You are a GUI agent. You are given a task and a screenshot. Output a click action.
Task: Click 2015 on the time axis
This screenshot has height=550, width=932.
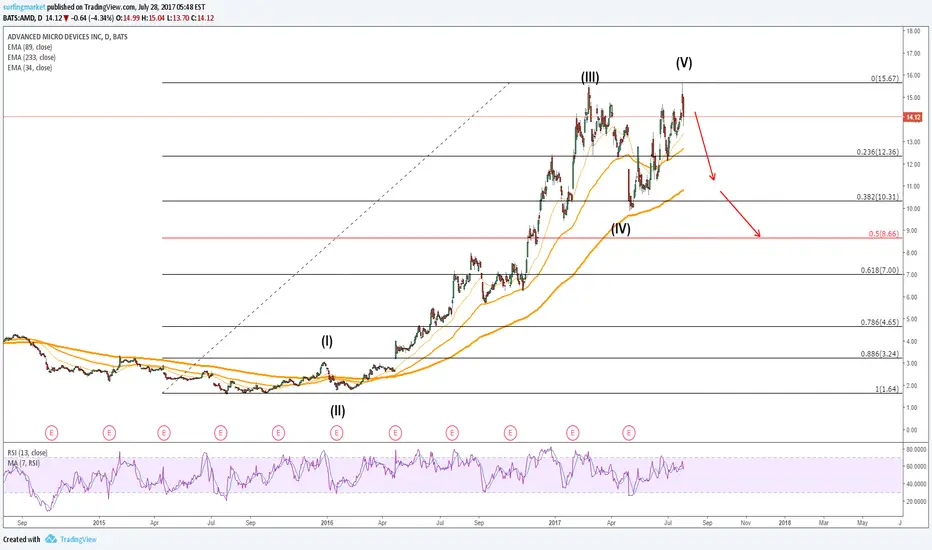click(99, 523)
